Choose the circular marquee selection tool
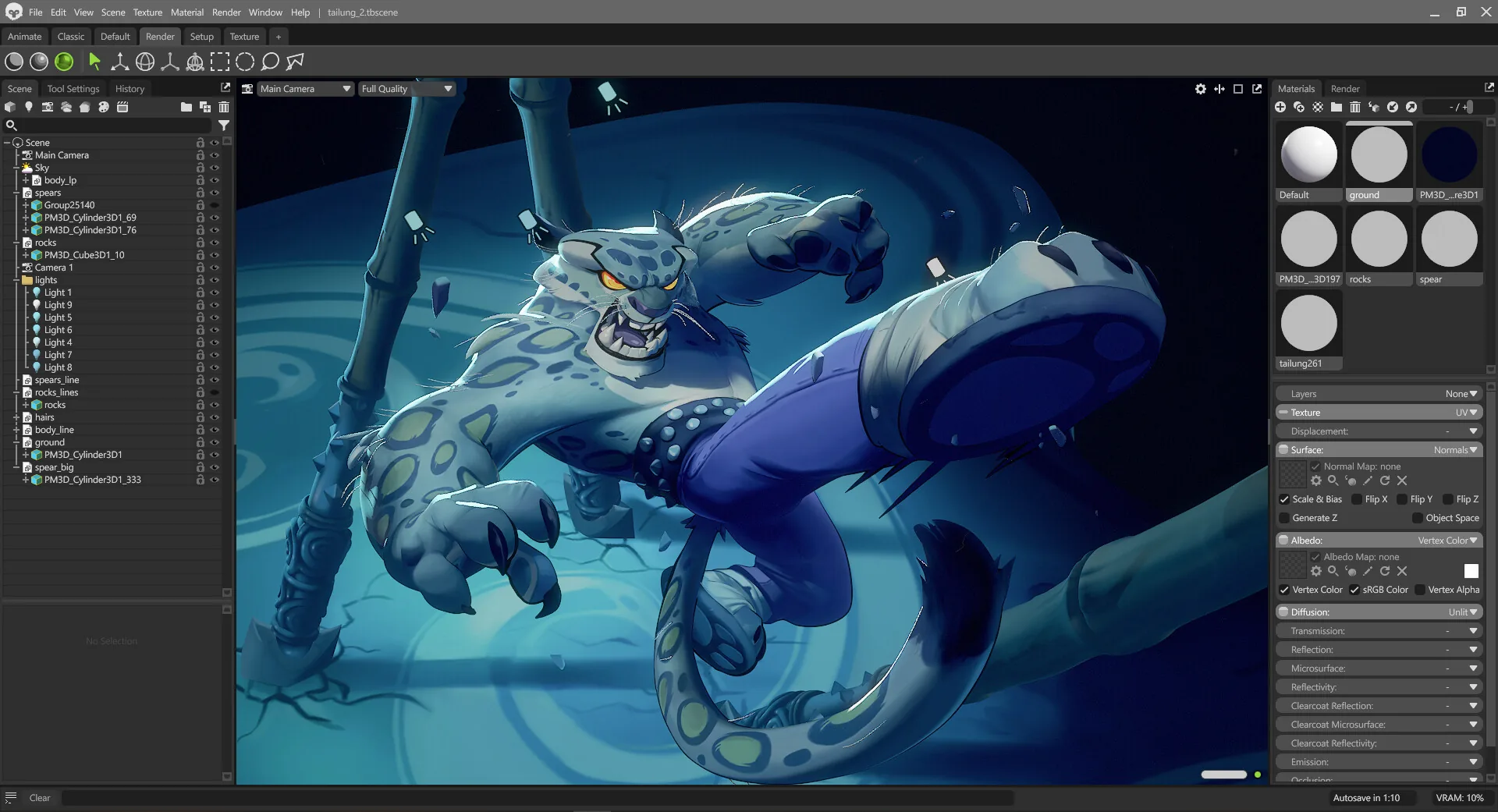Image resolution: width=1498 pixels, height=812 pixels. [x=244, y=62]
